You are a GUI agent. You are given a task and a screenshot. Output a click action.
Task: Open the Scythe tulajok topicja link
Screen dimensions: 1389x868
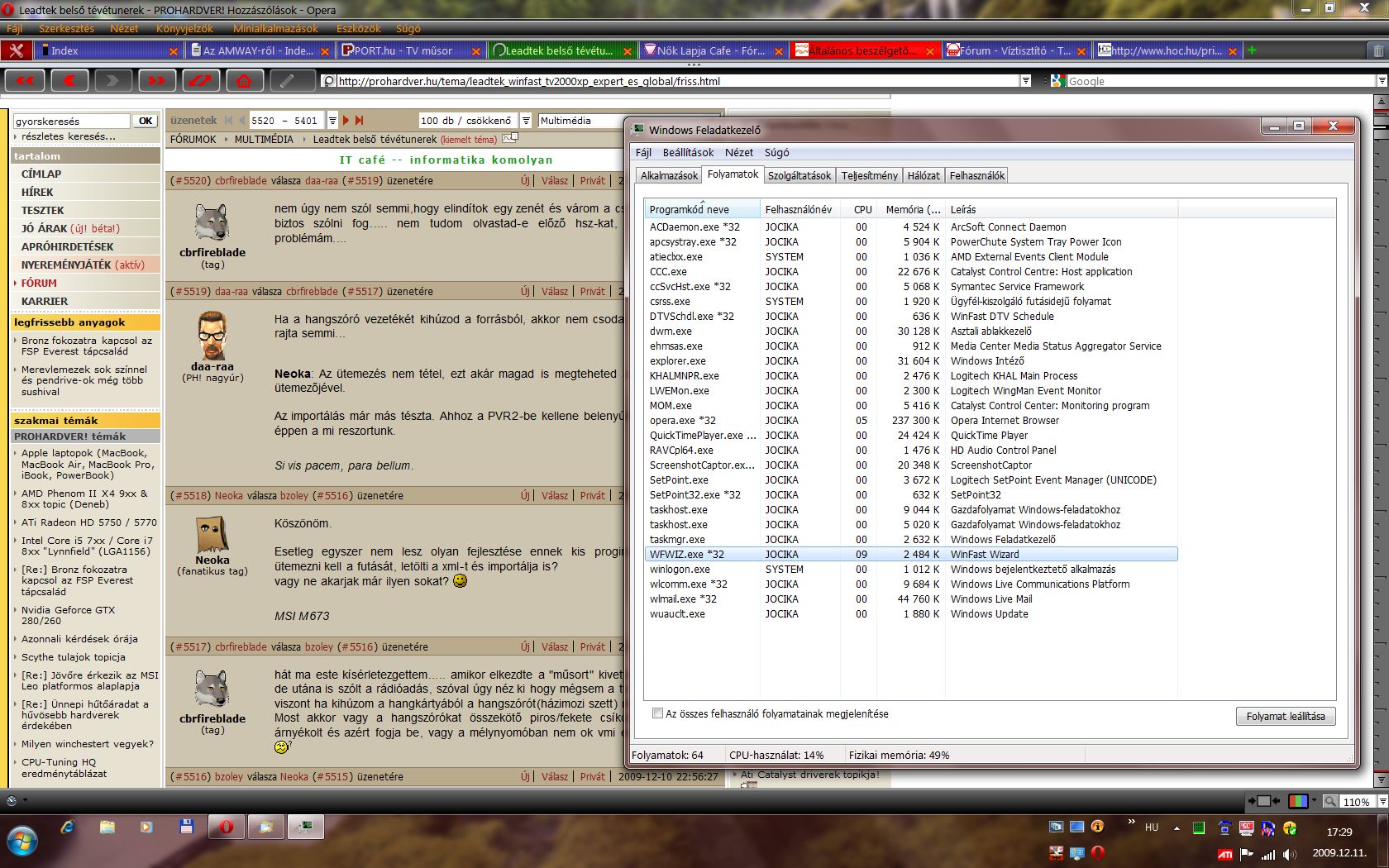(x=74, y=657)
